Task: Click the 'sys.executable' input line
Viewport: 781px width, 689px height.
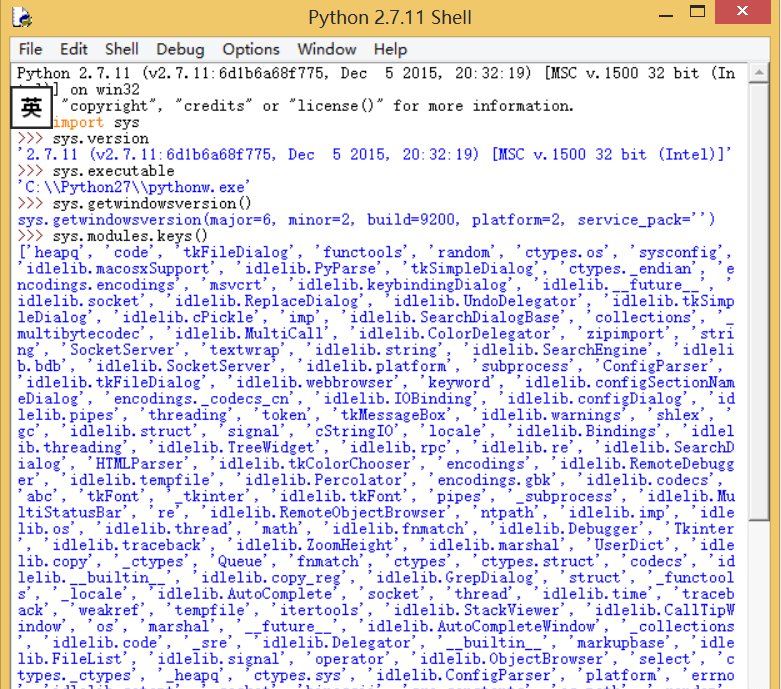Action: click(114, 171)
